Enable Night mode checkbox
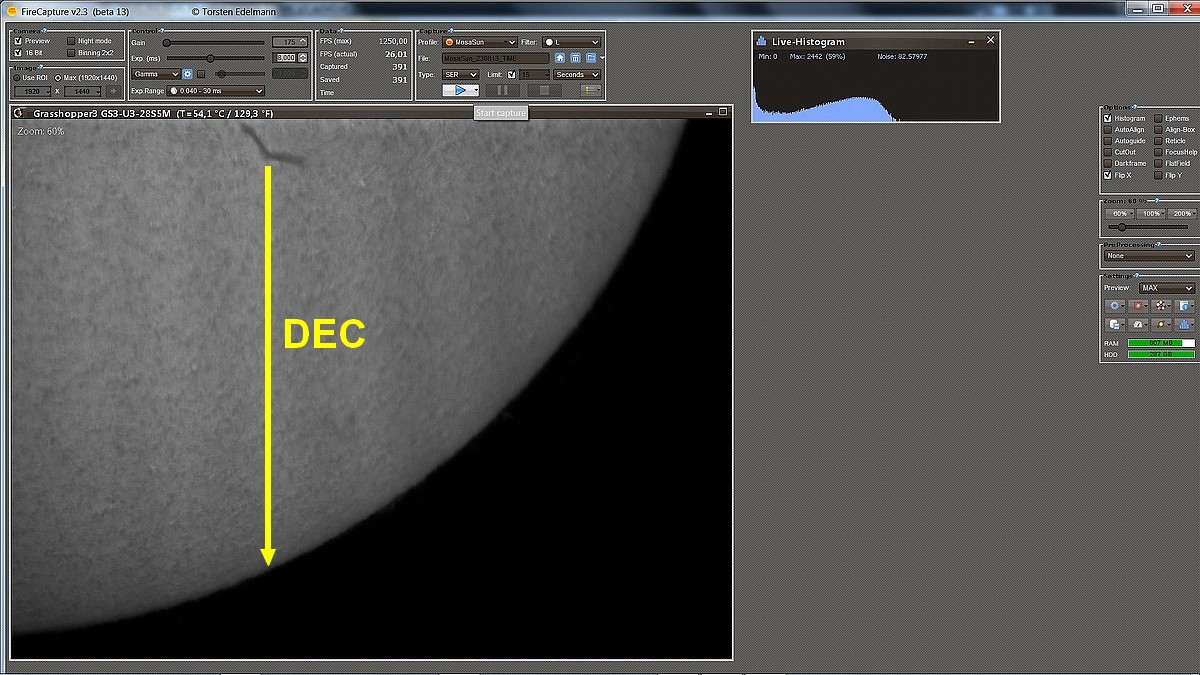 pos(70,41)
